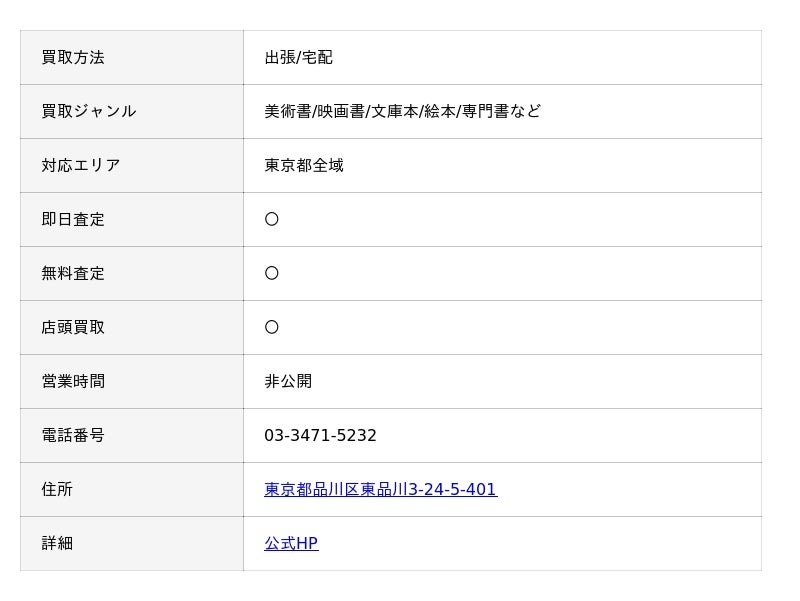Open the 公式HP link

point(291,543)
